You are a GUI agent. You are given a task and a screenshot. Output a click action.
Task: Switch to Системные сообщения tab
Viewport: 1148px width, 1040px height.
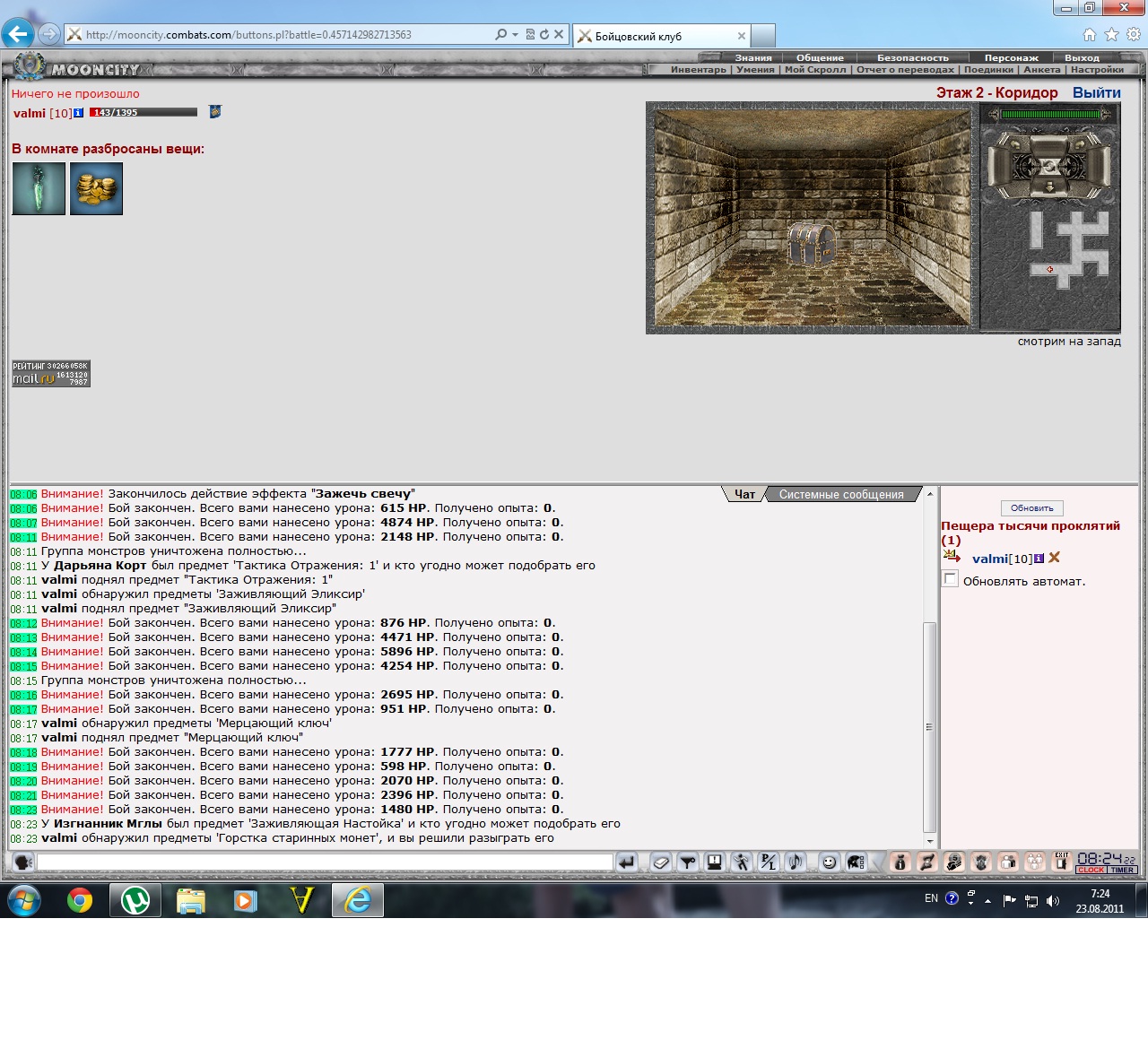coord(841,494)
